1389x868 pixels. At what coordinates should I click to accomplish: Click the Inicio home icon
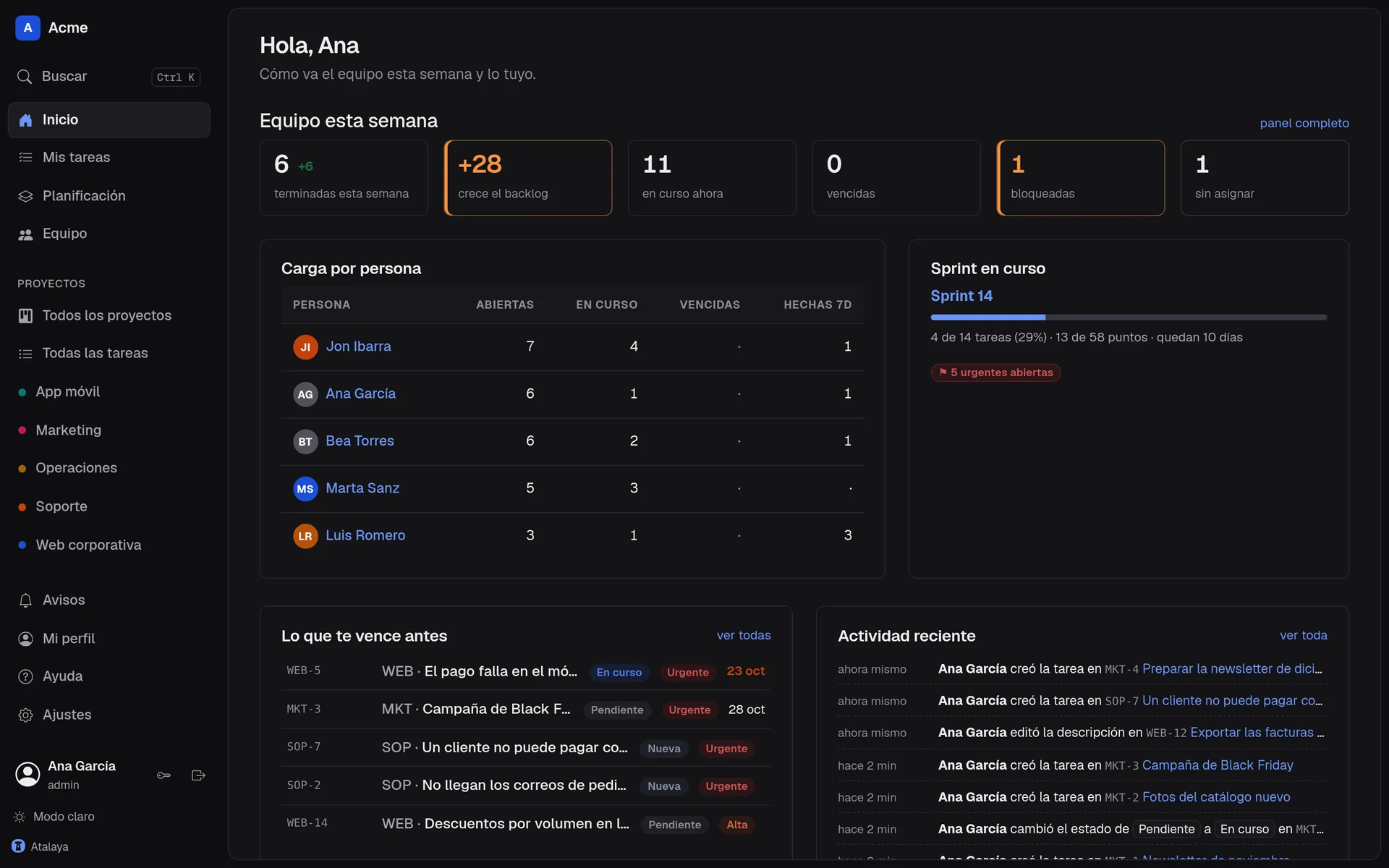tap(25, 120)
